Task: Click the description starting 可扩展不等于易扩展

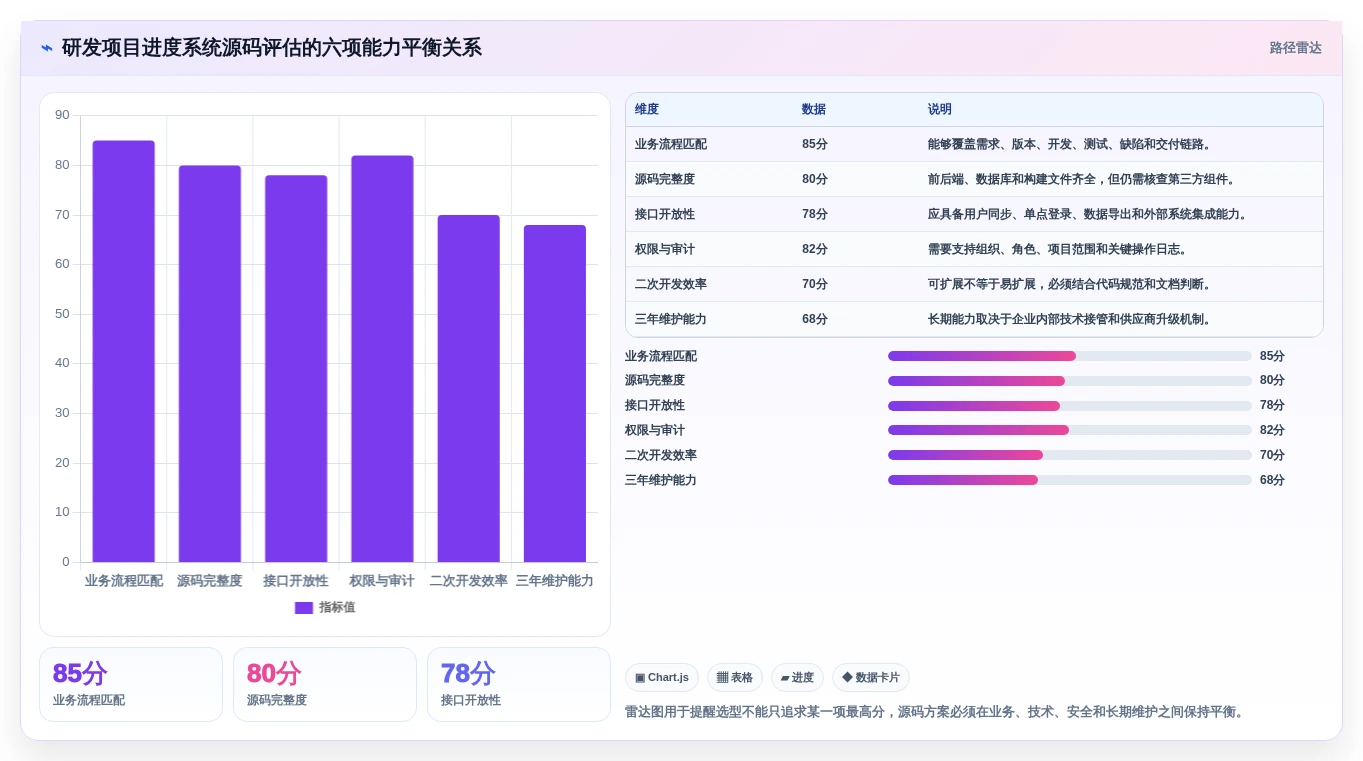Action: 1071,285
